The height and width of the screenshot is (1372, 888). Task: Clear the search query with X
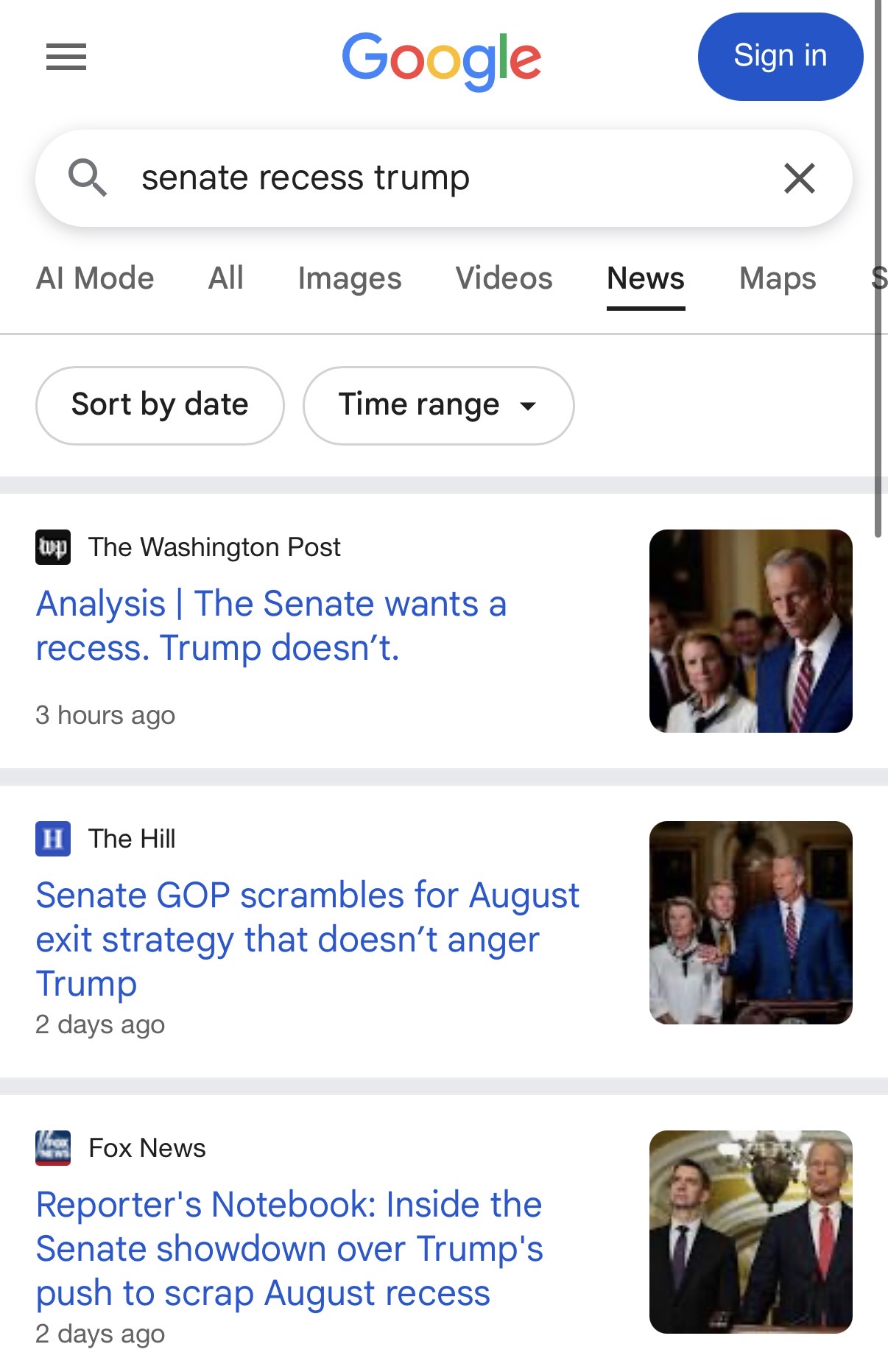[x=800, y=178]
